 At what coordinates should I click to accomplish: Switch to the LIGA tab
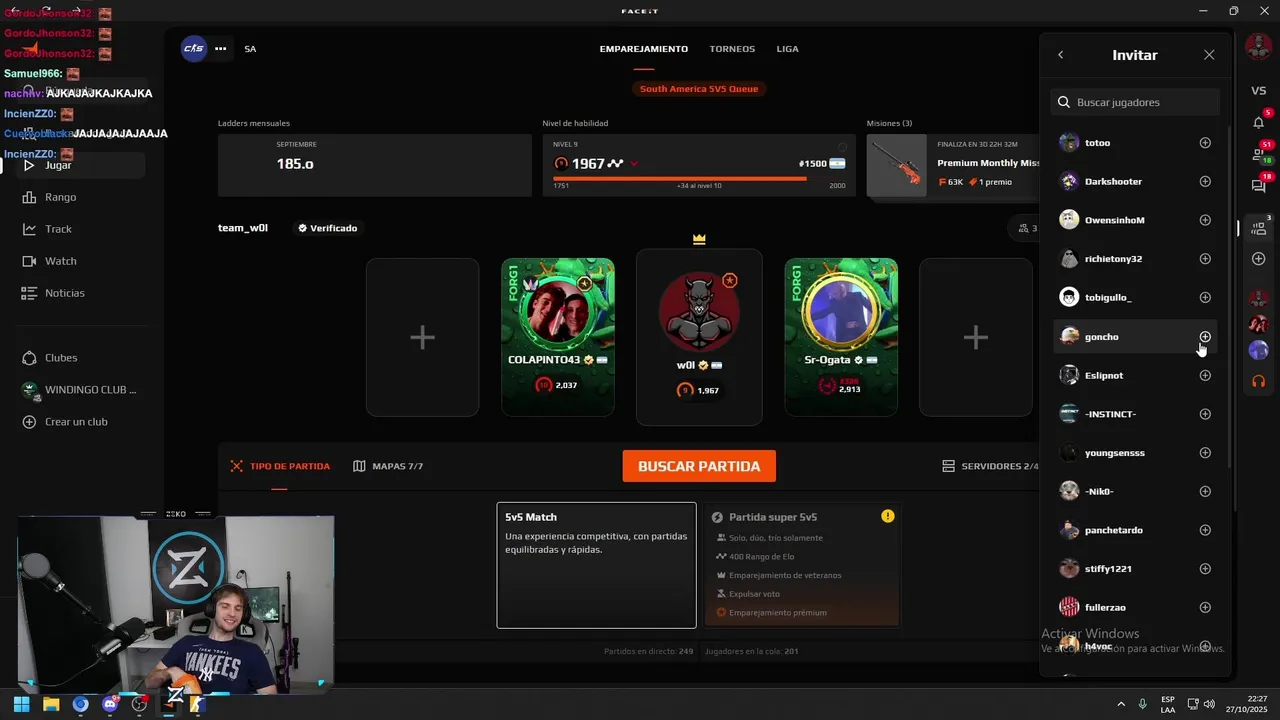788,49
